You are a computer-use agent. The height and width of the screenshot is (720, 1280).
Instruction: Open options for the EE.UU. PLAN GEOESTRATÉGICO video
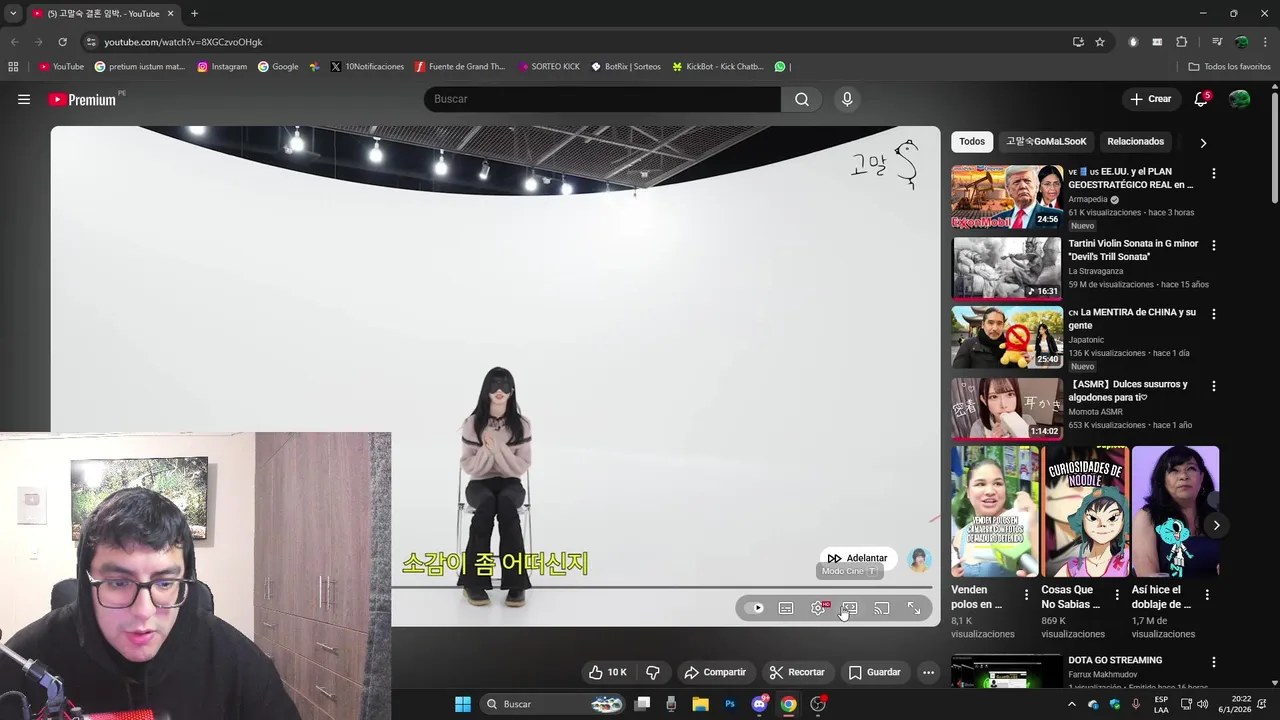[x=1214, y=173]
